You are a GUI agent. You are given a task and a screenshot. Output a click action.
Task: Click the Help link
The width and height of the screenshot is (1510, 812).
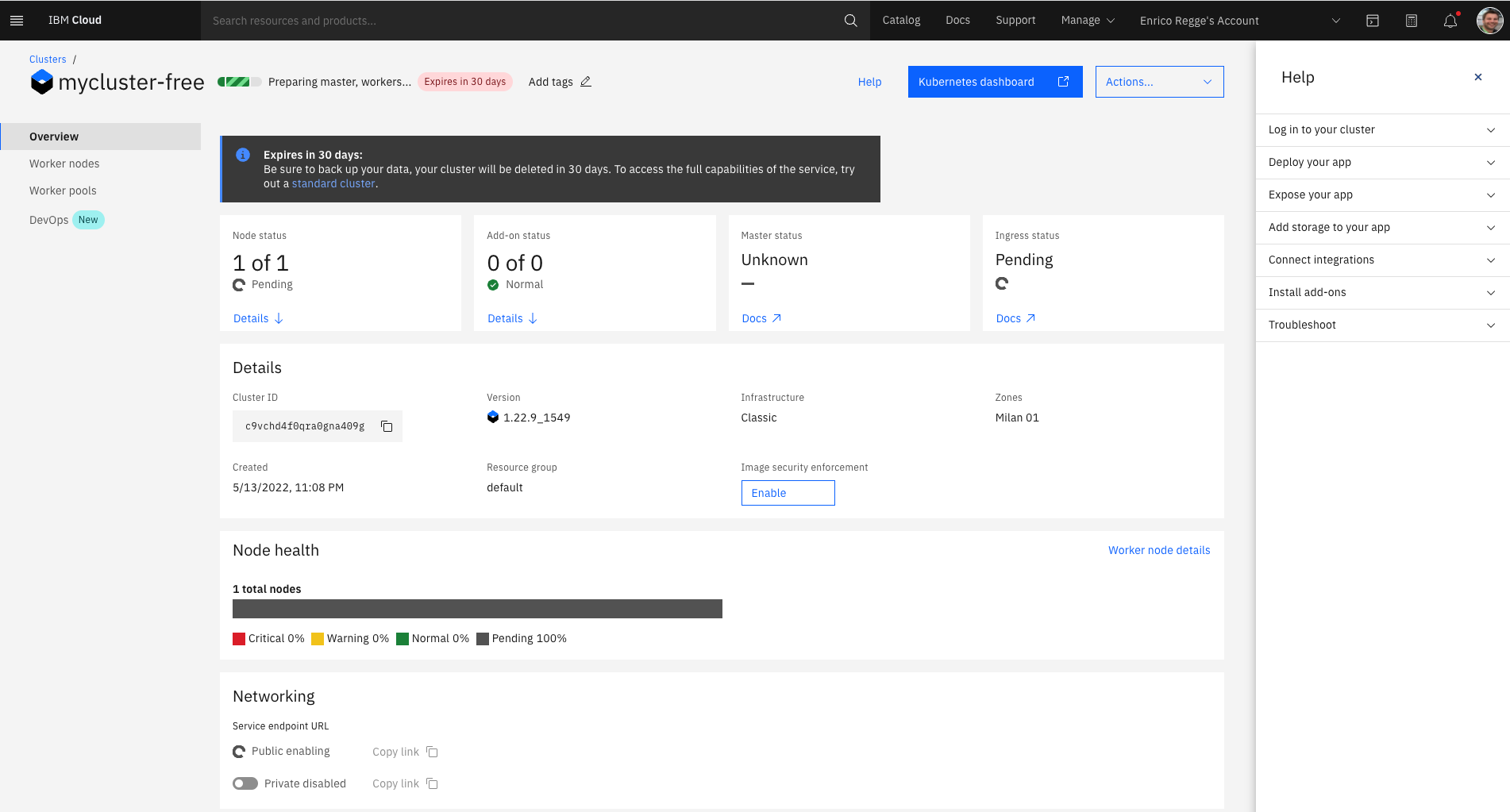coord(869,82)
